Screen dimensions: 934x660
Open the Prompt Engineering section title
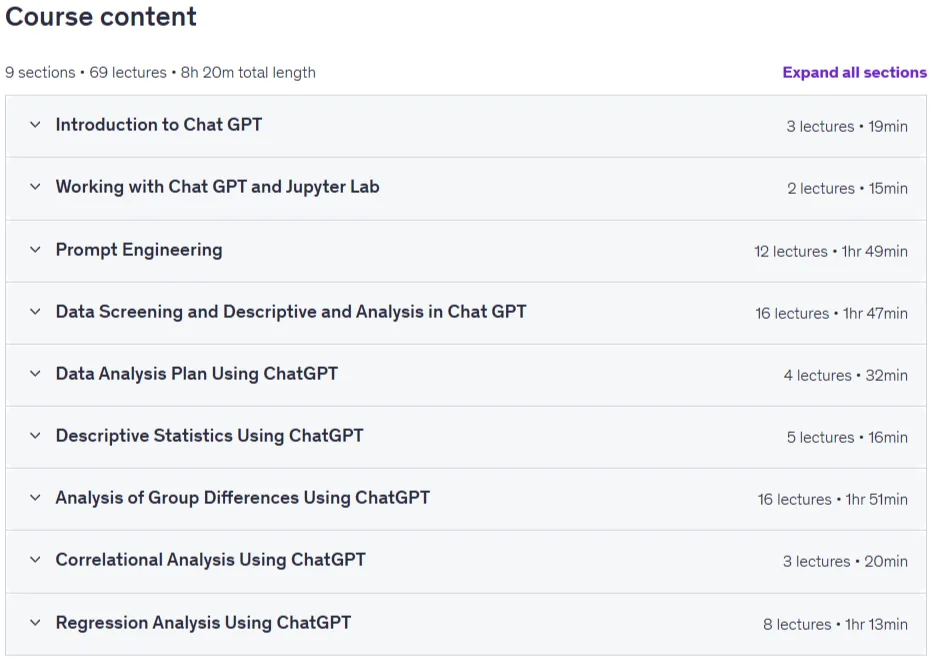[x=139, y=250]
